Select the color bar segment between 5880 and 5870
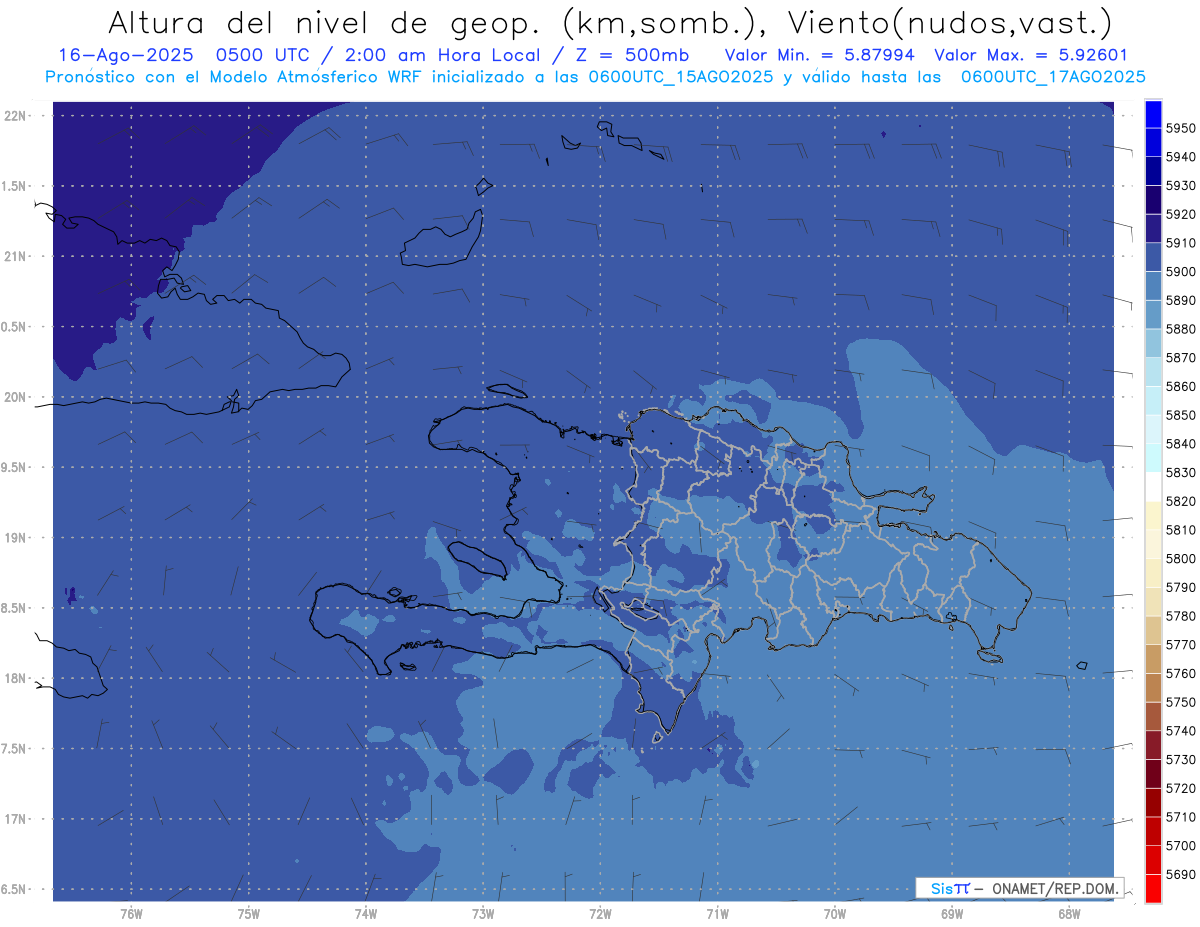Screen dimensions: 1200x927 (1153, 343)
